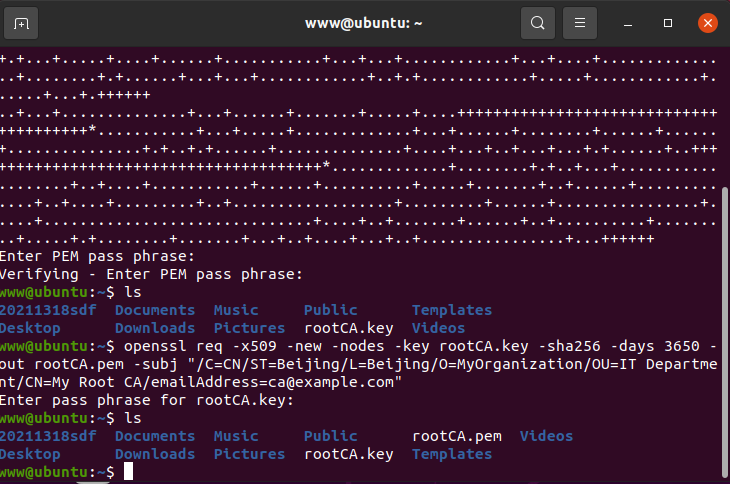
Task: Click 'Public' in the first ls output
Action: pos(331,310)
